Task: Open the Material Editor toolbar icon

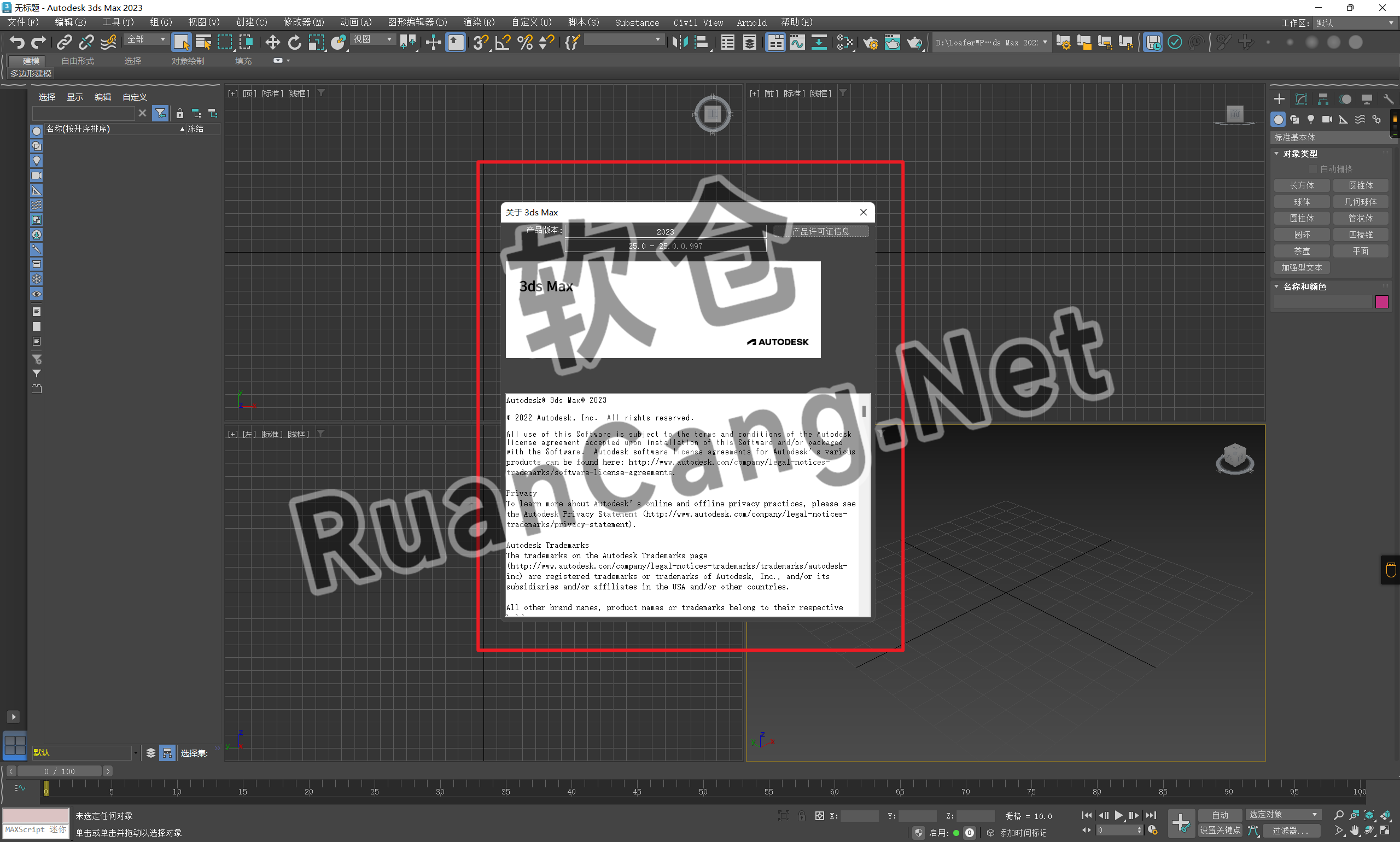Action: click(x=844, y=43)
